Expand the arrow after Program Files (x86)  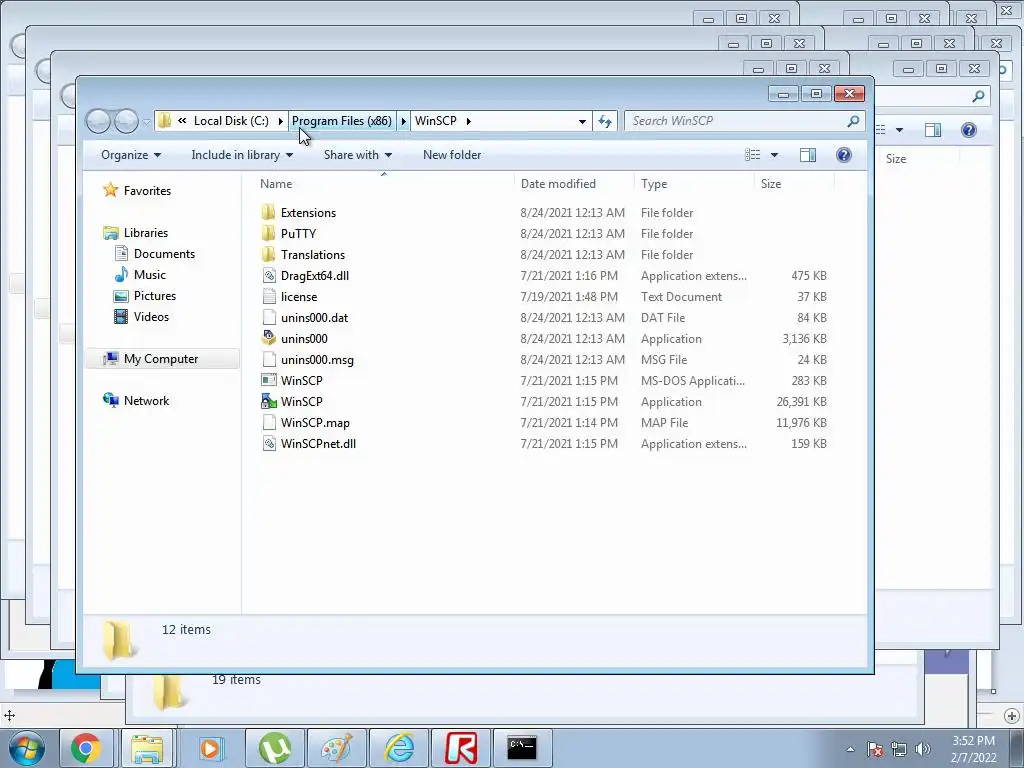tap(403, 121)
